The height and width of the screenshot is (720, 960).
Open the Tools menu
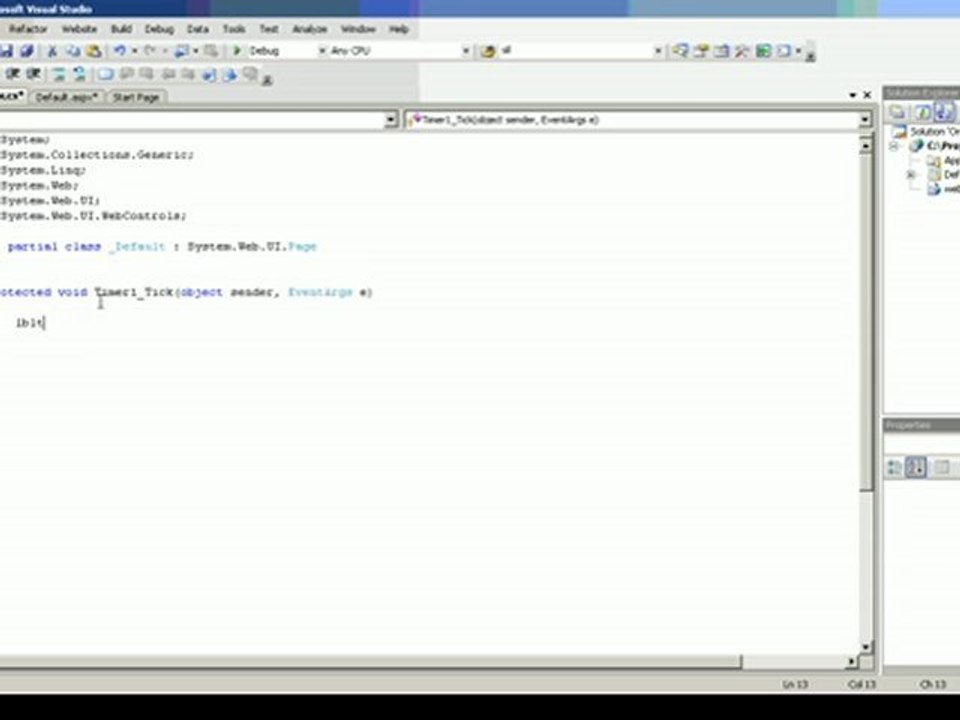pos(234,29)
